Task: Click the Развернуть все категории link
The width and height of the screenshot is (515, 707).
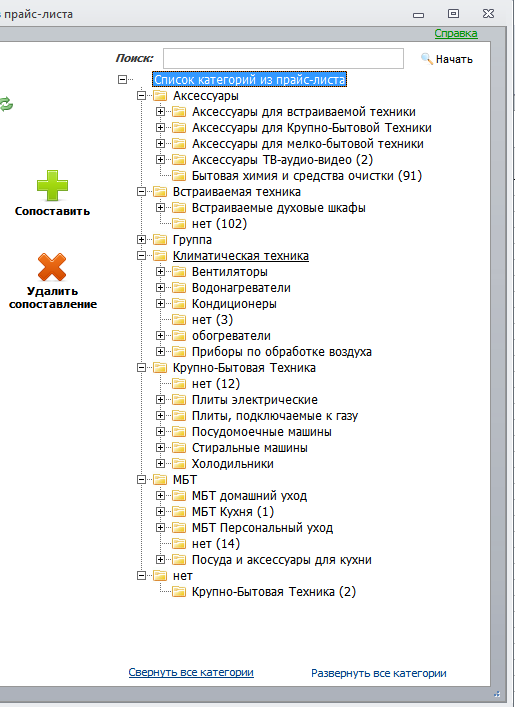Action: click(379, 673)
